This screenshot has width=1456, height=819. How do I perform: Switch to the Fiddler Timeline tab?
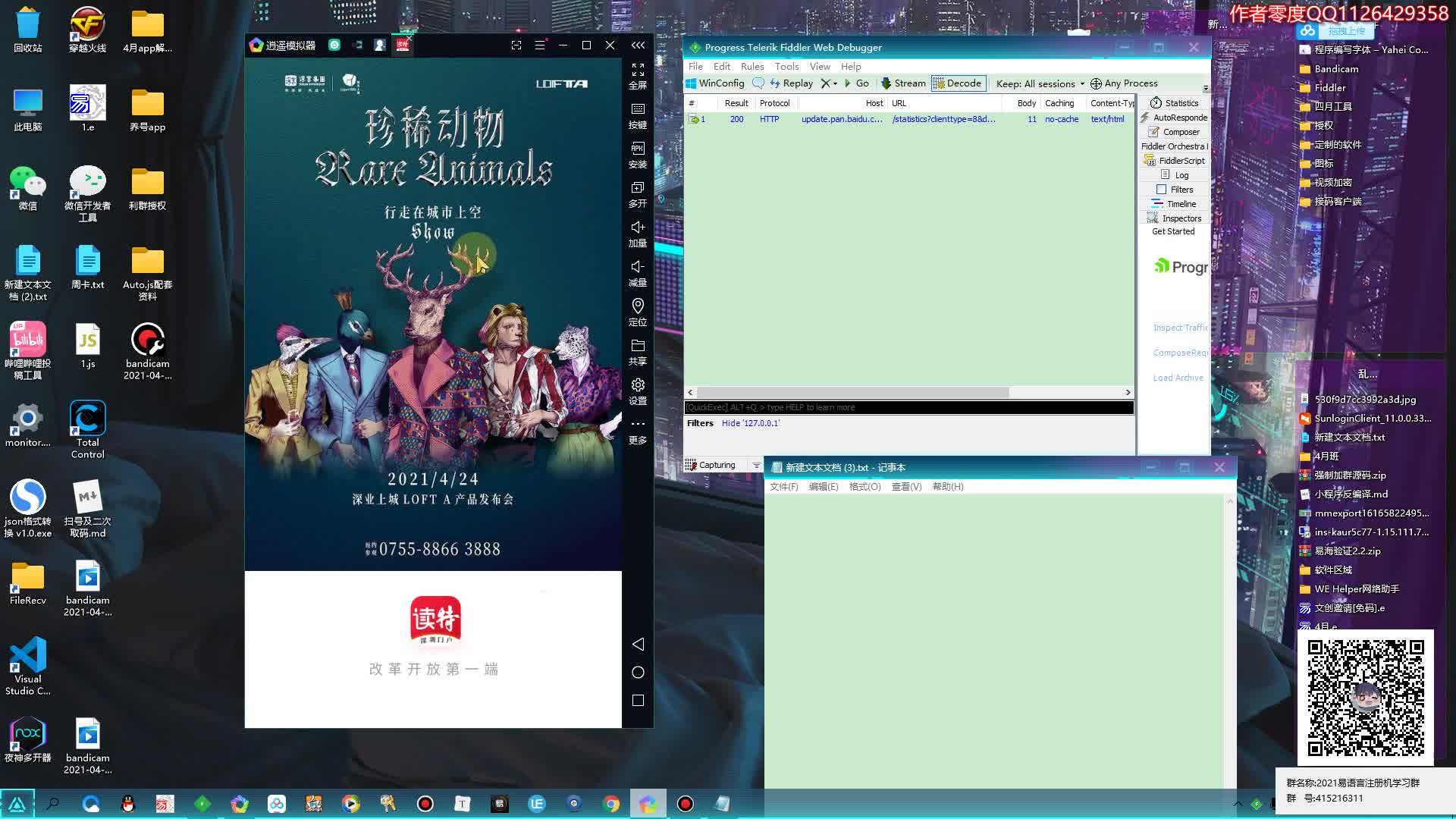click(x=1175, y=204)
